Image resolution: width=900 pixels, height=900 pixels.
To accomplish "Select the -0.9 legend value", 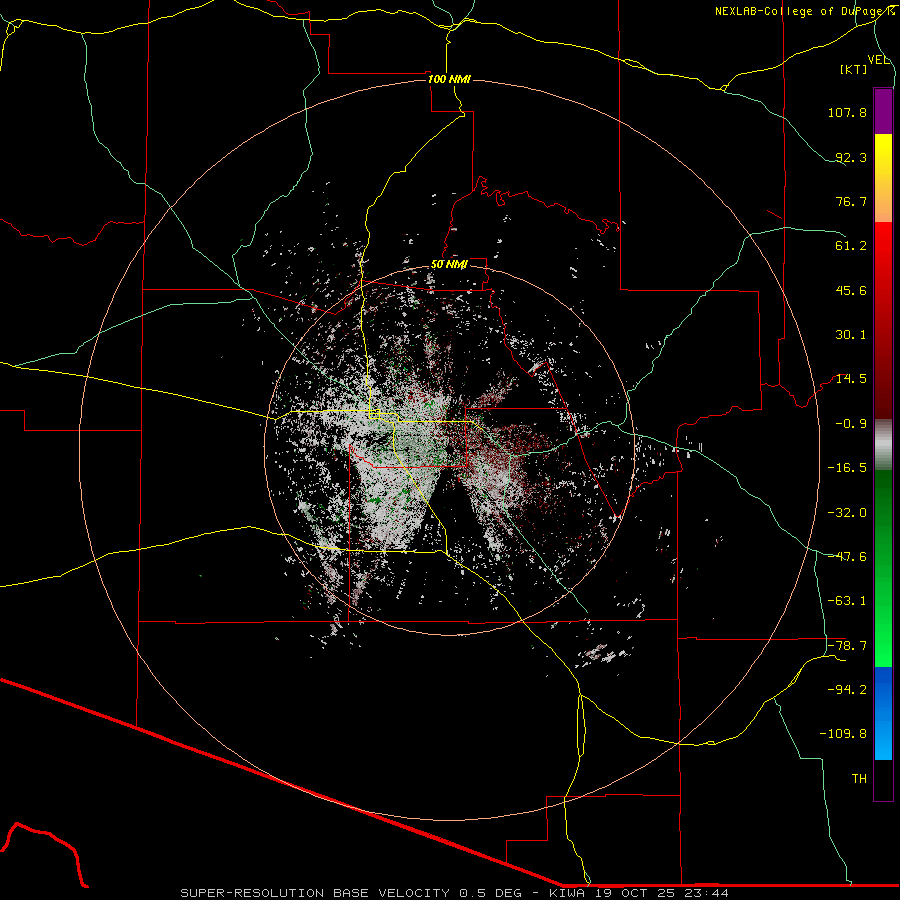I will pos(851,424).
